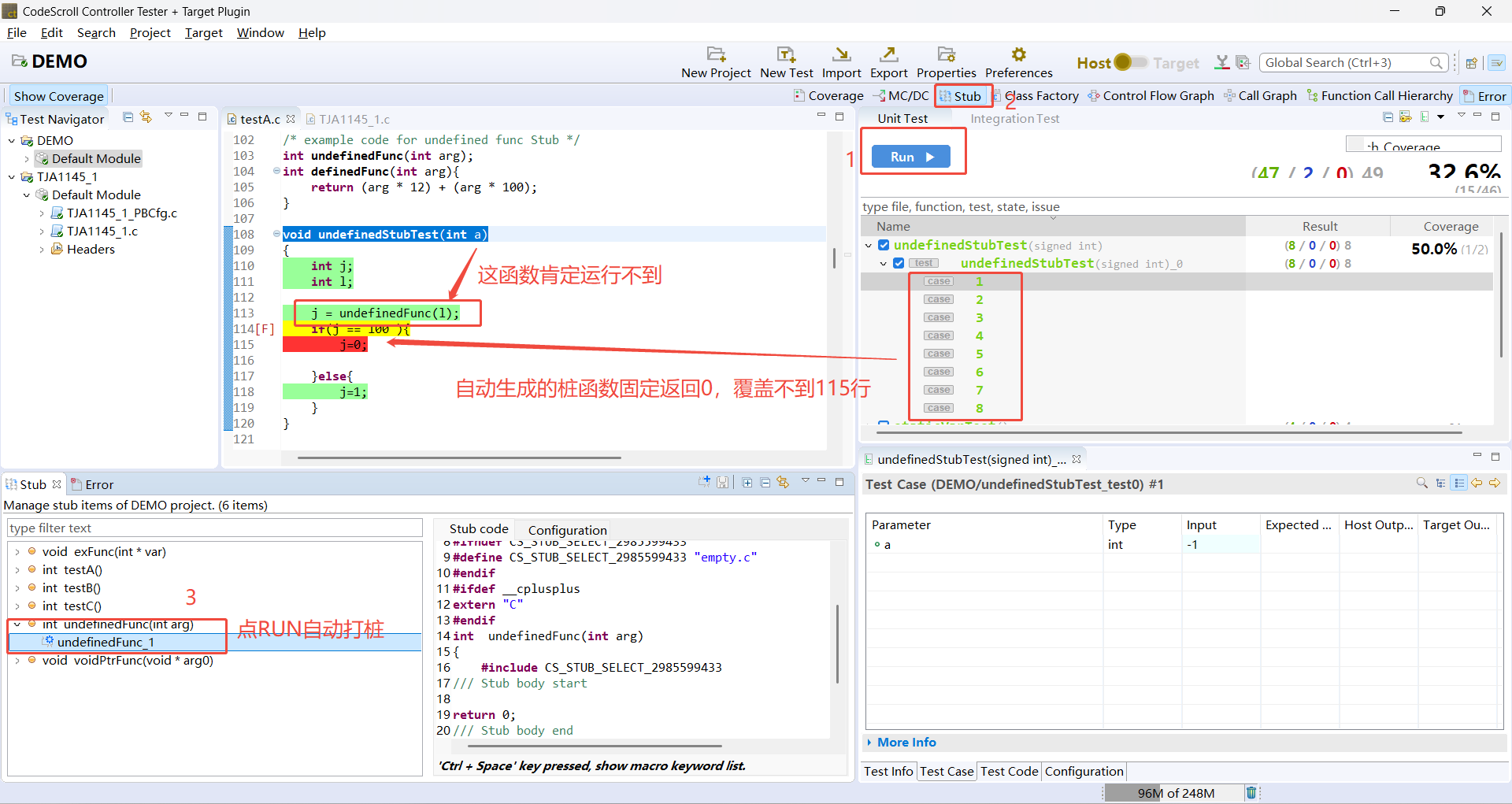Screen dimensions: 1512x804
Task: Open the MC/DC view
Action: coord(901,95)
